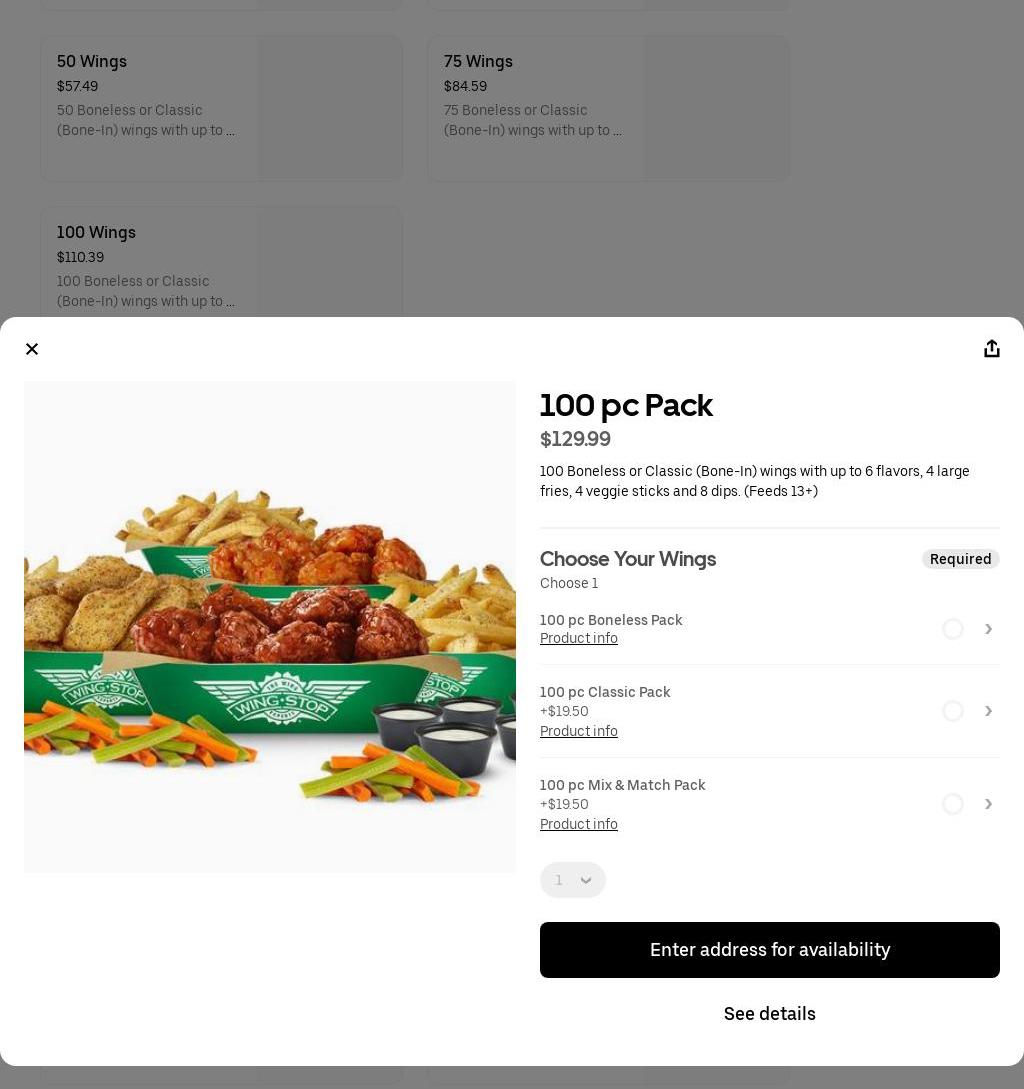1024x1089 pixels.
Task: Open Product info for Mix & Match Pack
Action: click(x=579, y=825)
